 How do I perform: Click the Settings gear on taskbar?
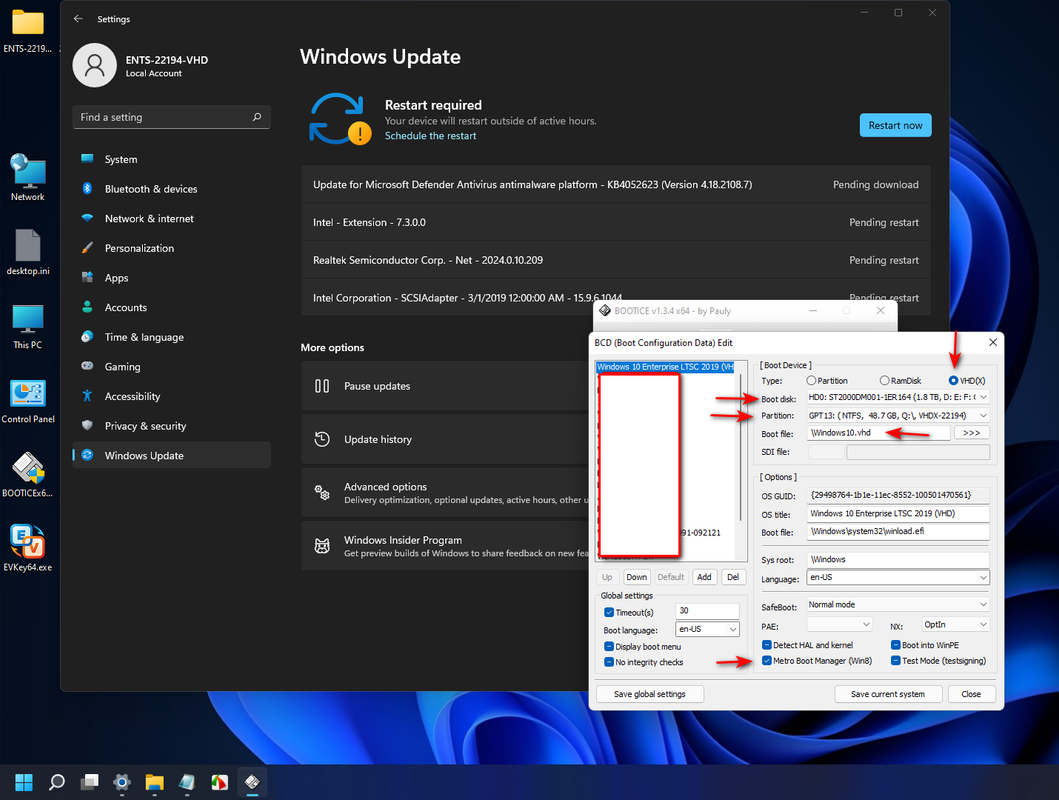coord(122,782)
